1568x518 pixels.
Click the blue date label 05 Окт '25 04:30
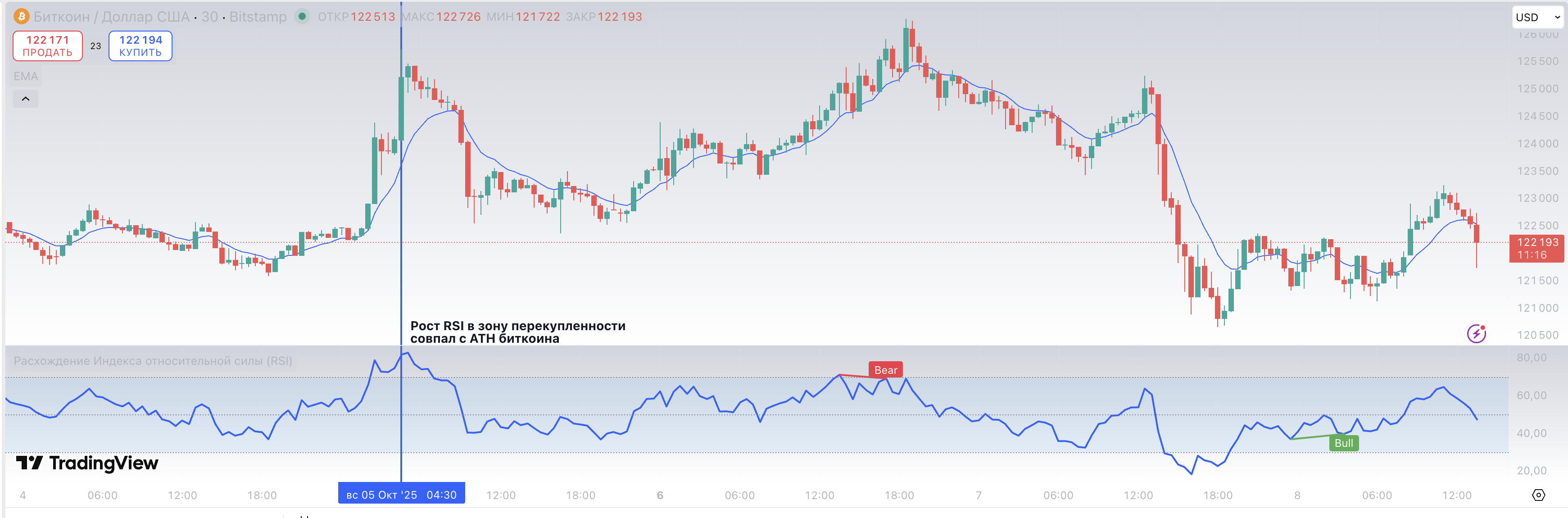(401, 494)
